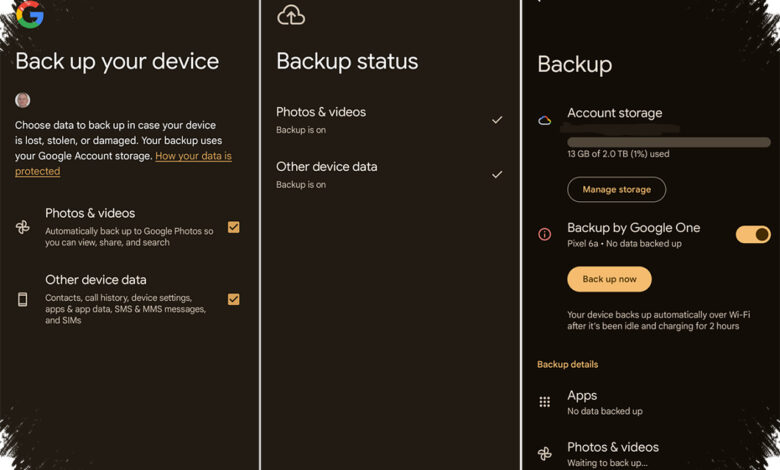The height and width of the screenshot is (470, 780).
Task: Click the Google One cloud icon
Action: (545, 120)
